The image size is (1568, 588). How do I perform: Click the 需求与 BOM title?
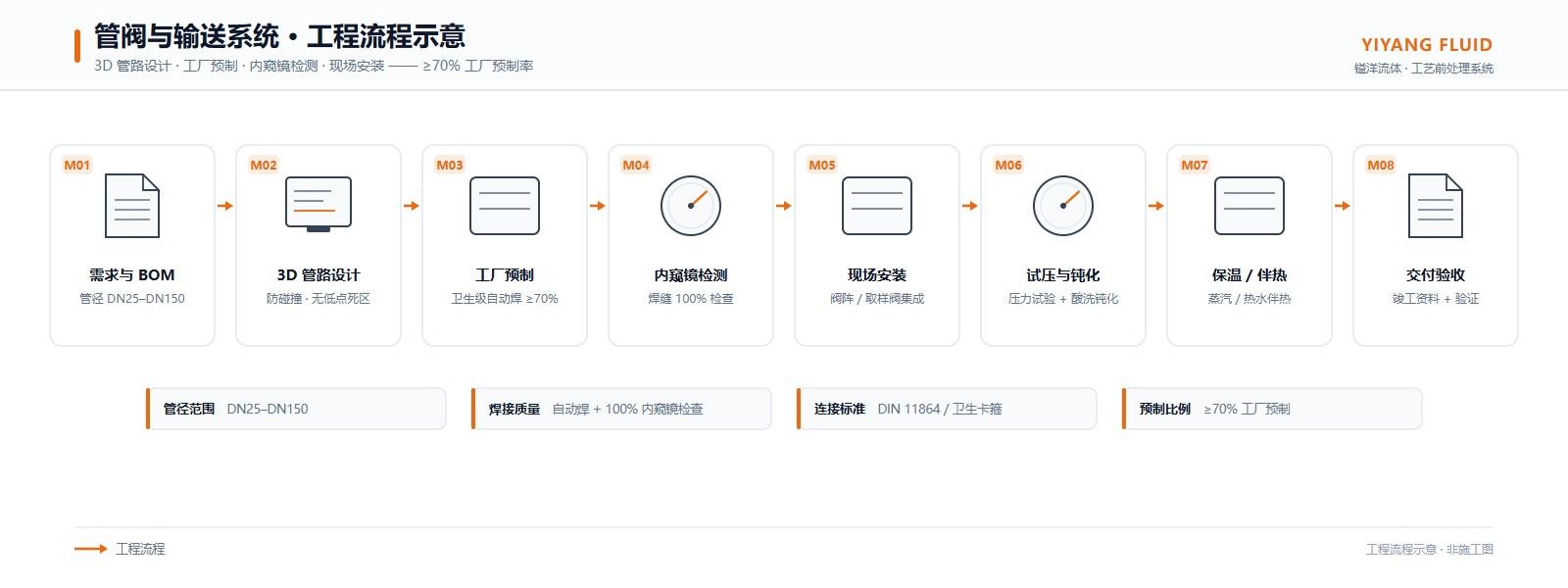pyautogui.click(x=132, y=275)
